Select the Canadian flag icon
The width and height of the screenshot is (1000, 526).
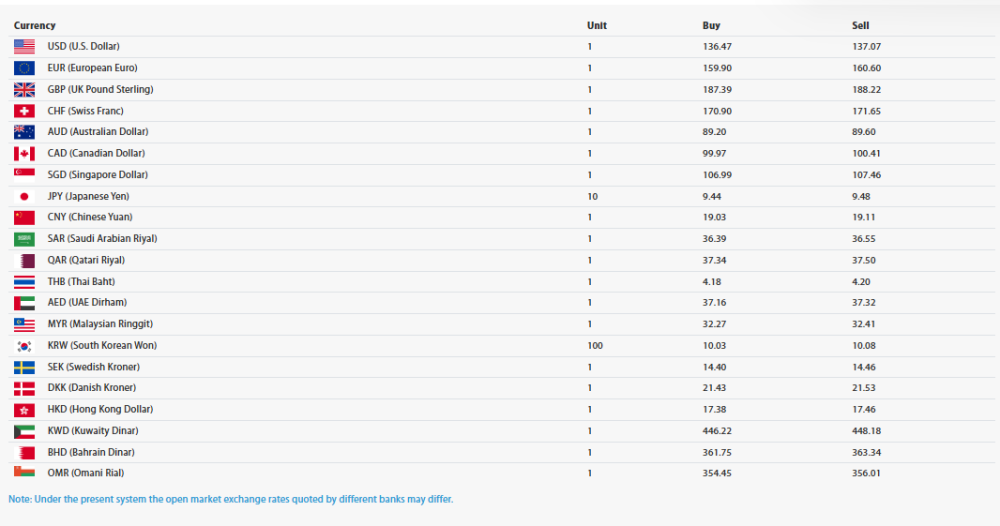coord(24,154)
